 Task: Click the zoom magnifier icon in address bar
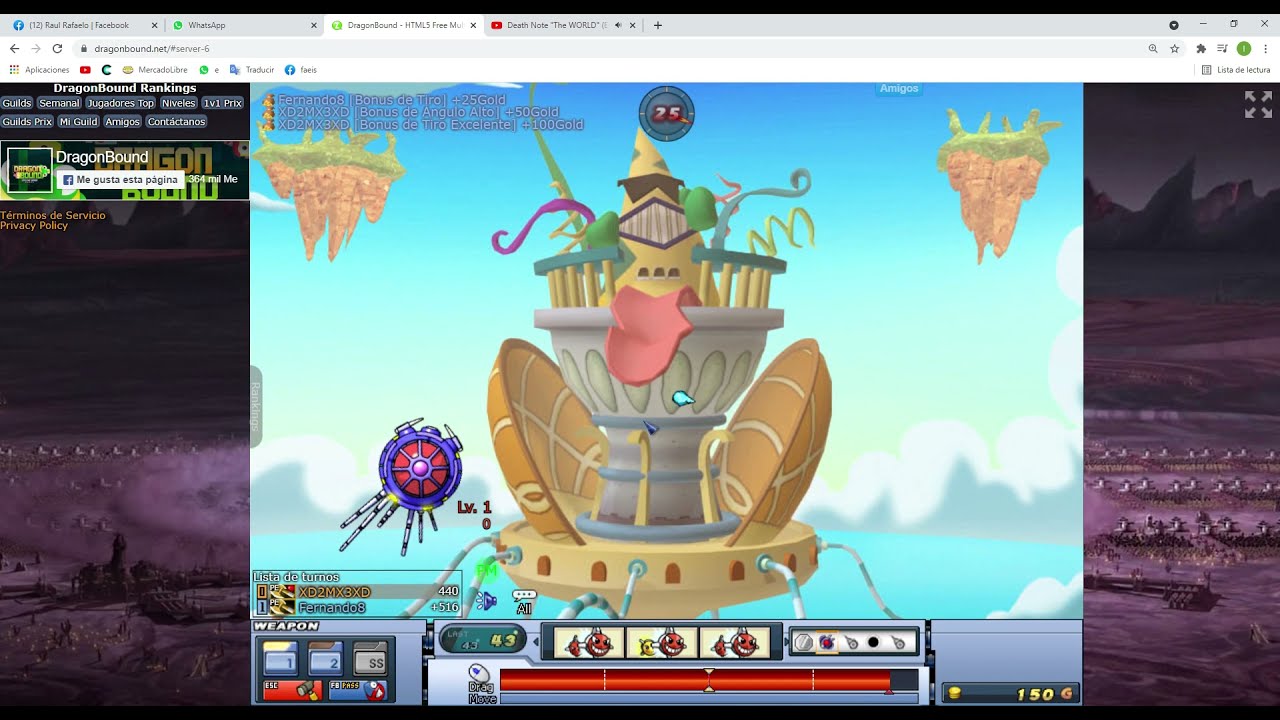click(x=1153, y=48)
